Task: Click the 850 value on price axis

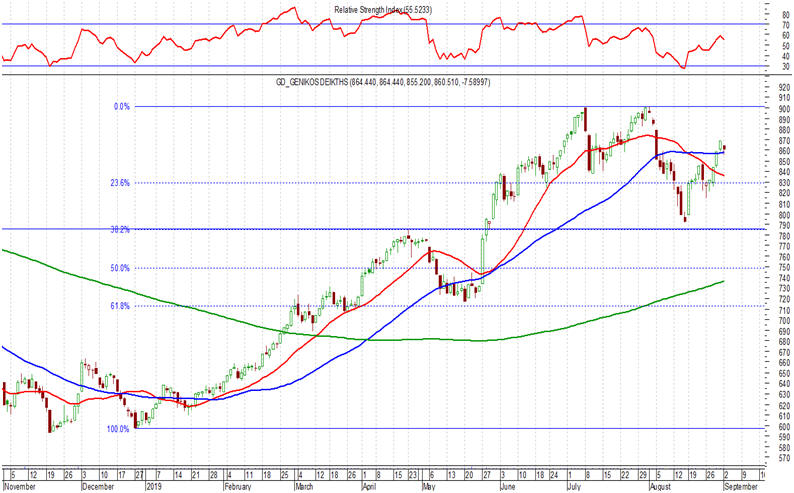Action: pos(785,162)
